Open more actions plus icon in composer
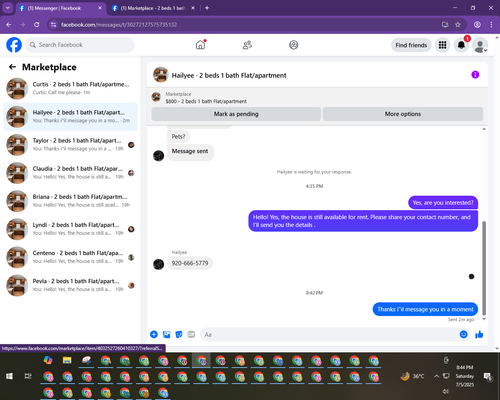The height and width of the screenshot is (400, 500). point(154,334)
